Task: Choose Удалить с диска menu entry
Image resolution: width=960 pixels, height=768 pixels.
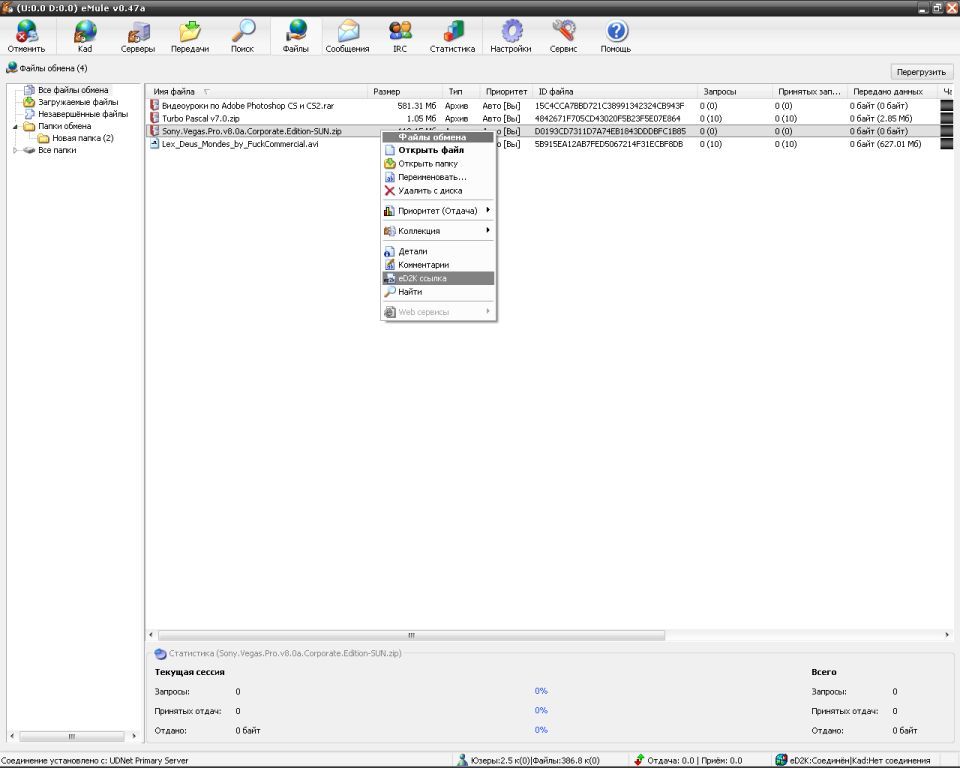Action: (428, 190)
